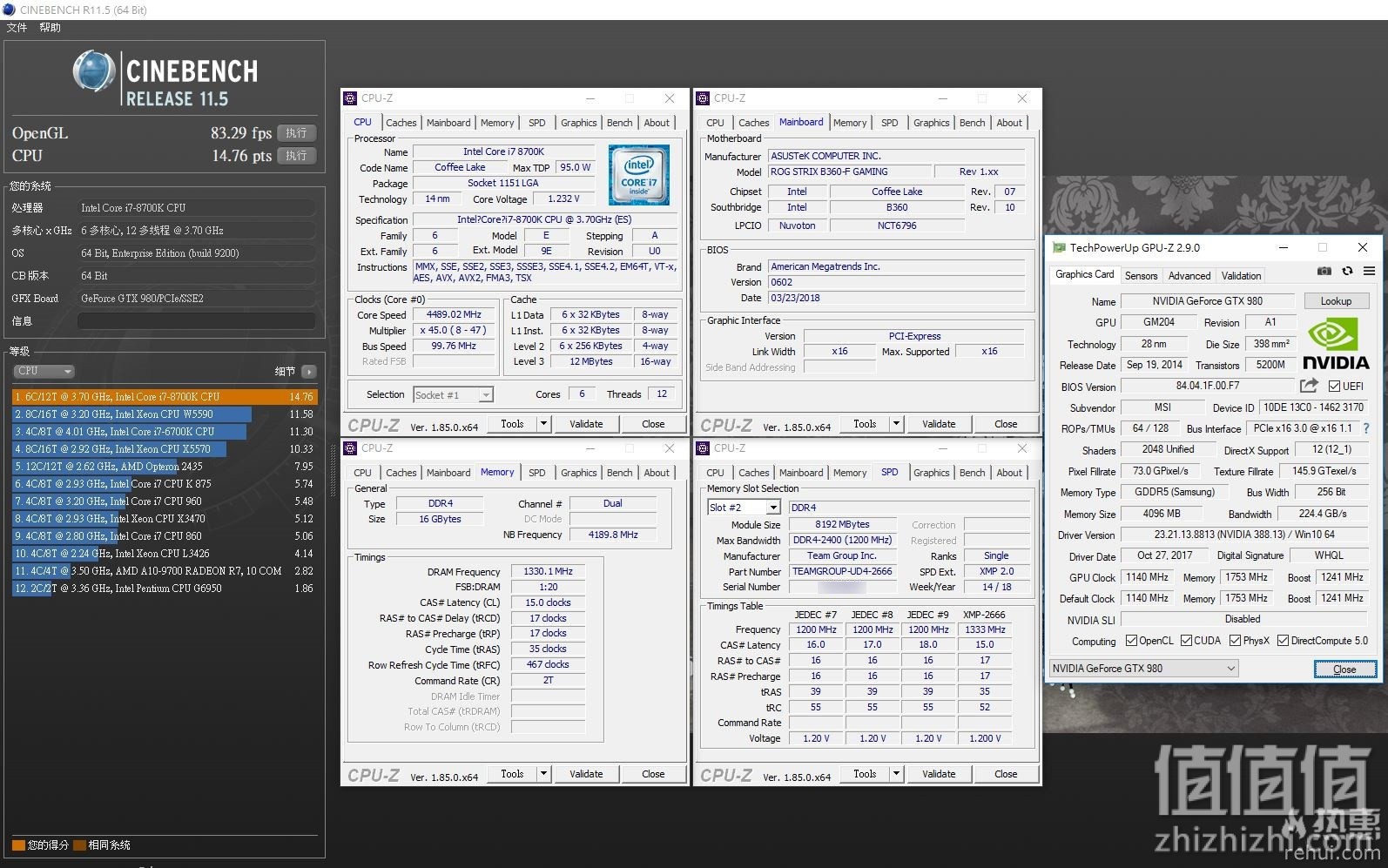The width and height of the screenshot is (1388, 868).
Task: Click the Intel Core i7 badge logo
Action: click(x=639, y=175)
